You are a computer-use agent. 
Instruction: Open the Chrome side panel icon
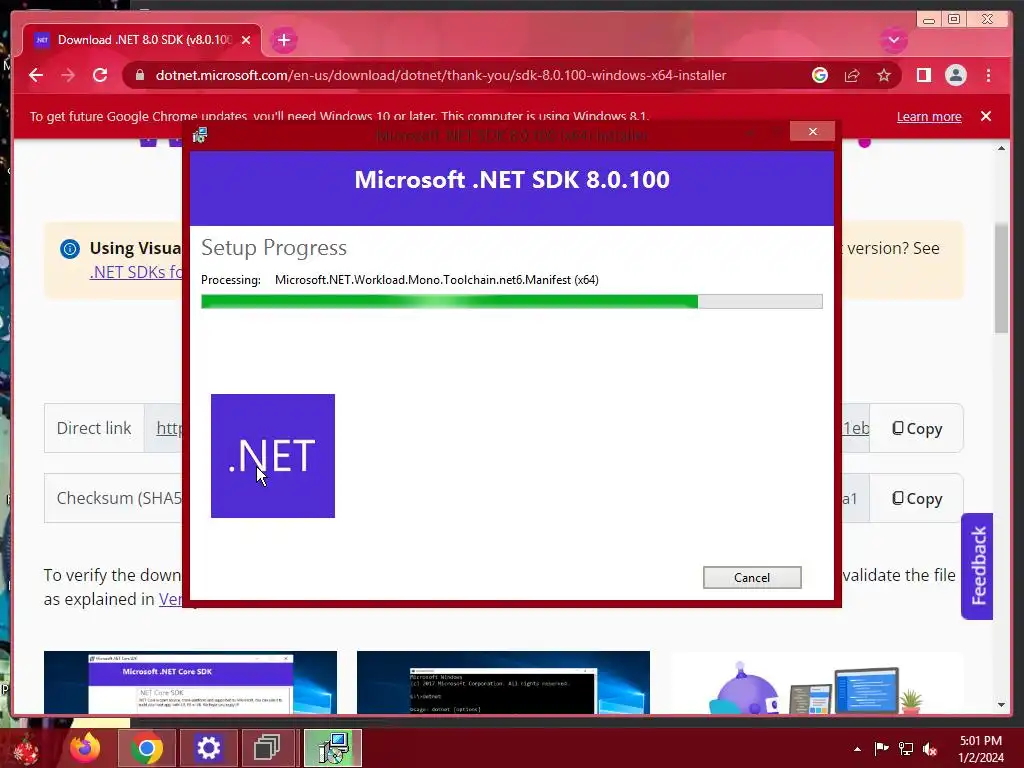point(923,75)
